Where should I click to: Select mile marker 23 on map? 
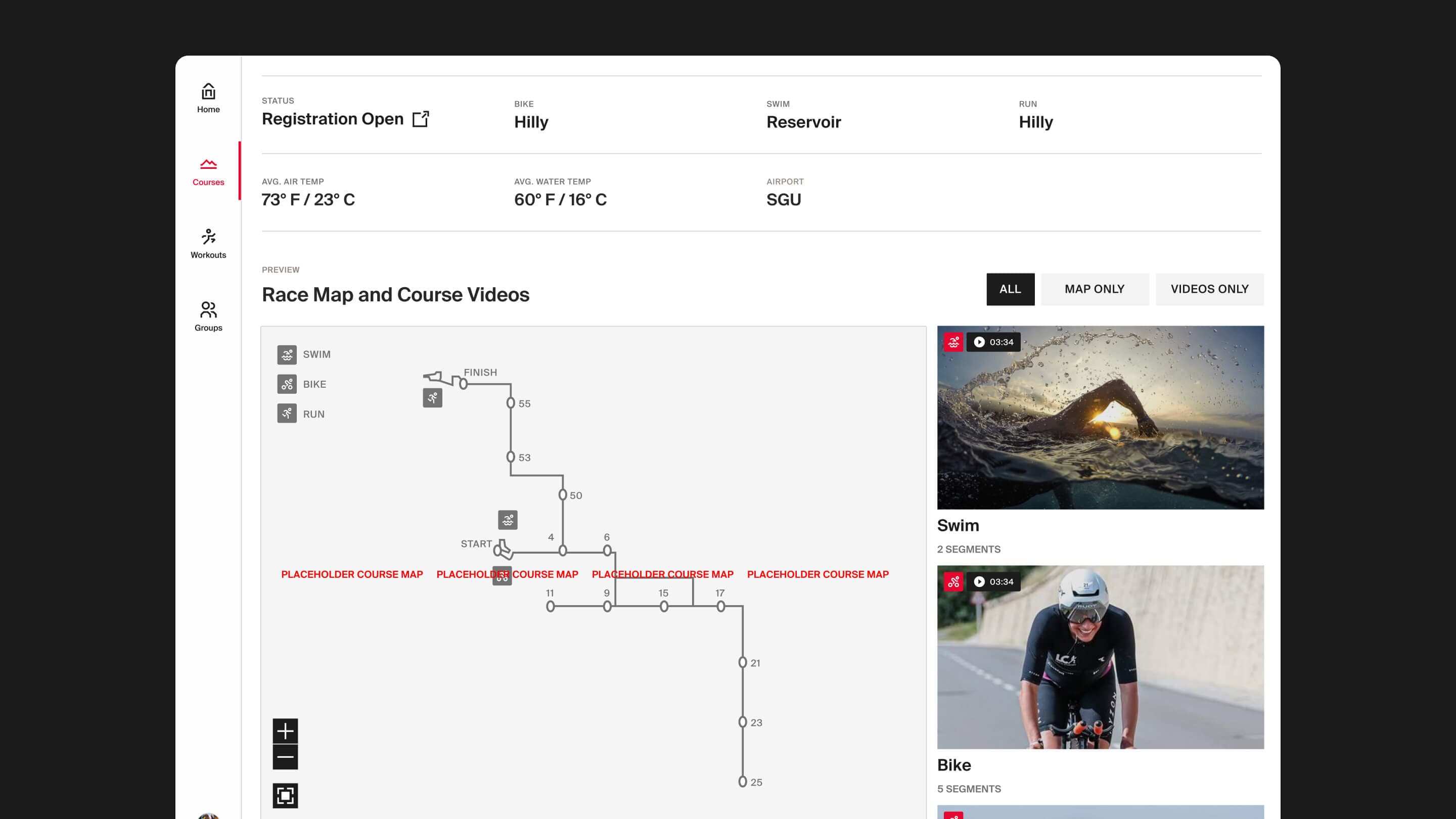[743, 722]
